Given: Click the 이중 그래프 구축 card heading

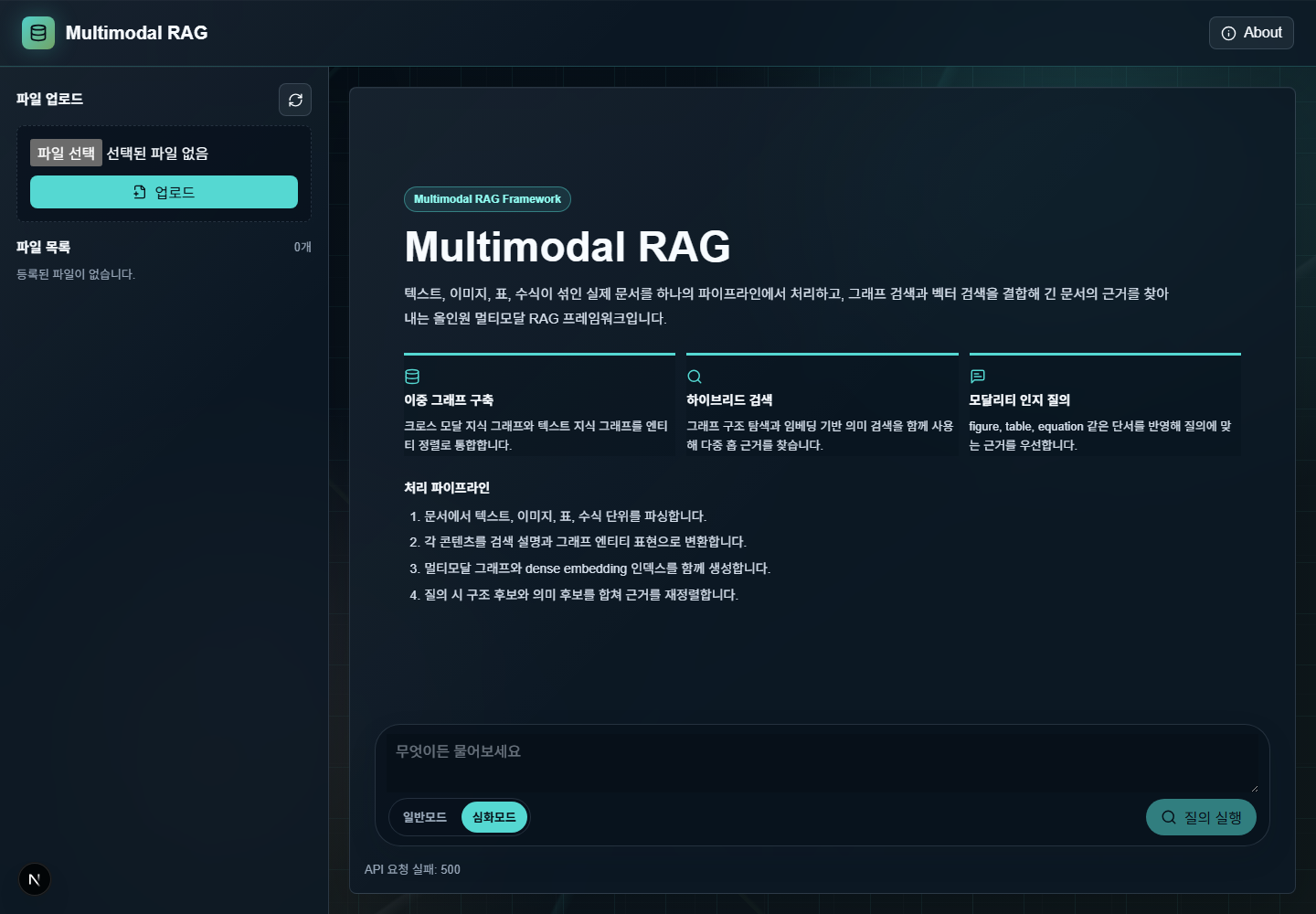Looking at the screenshot, I should click(x=449, y=400).
